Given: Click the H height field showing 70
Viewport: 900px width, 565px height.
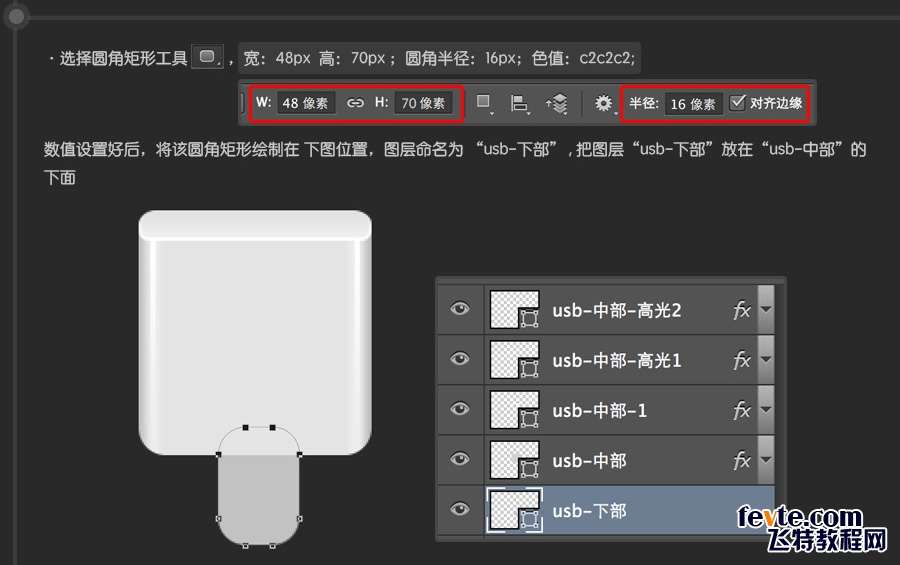Looking at the screenshot, I should tap(423, 103).
